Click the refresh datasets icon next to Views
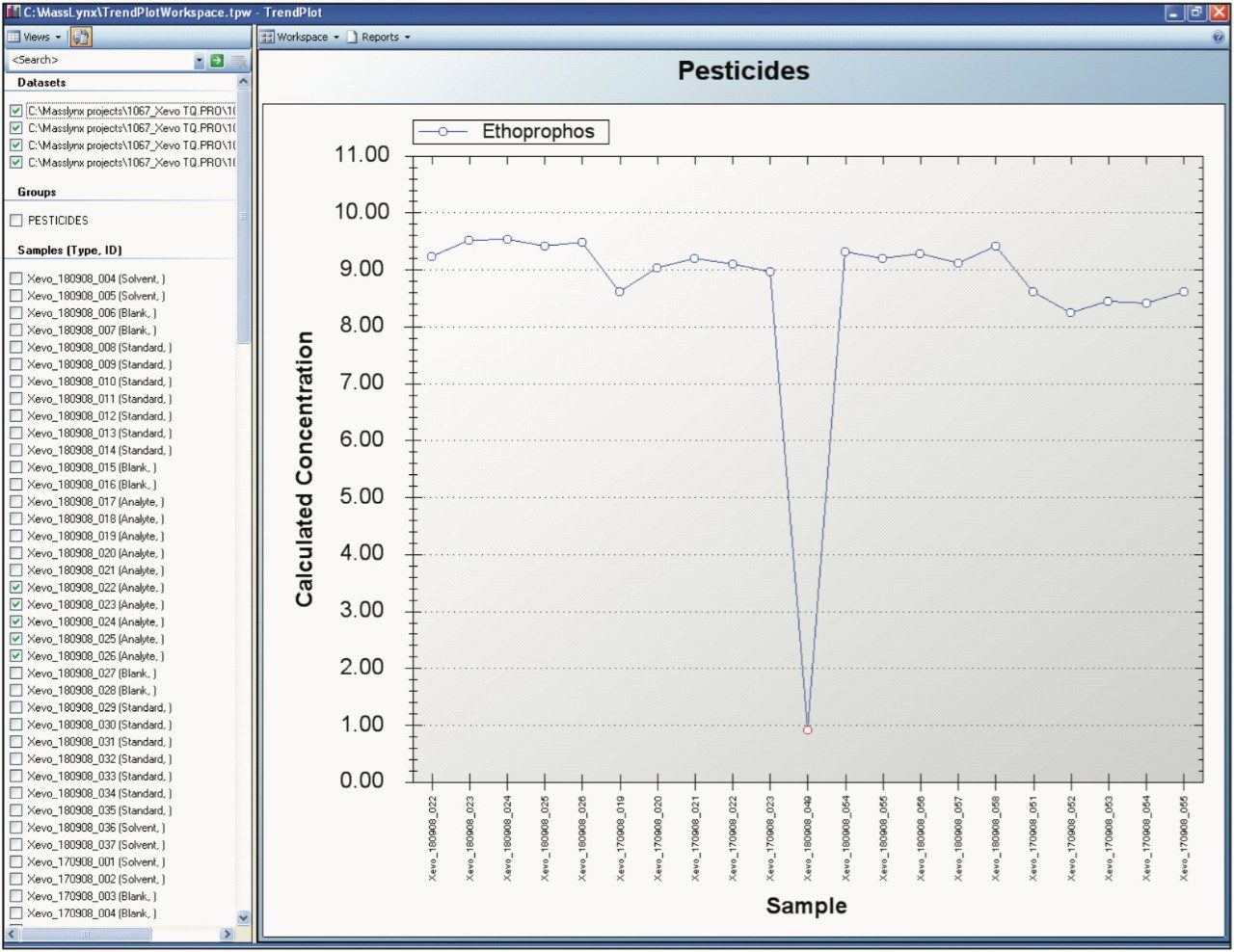 tap(81, 37)
